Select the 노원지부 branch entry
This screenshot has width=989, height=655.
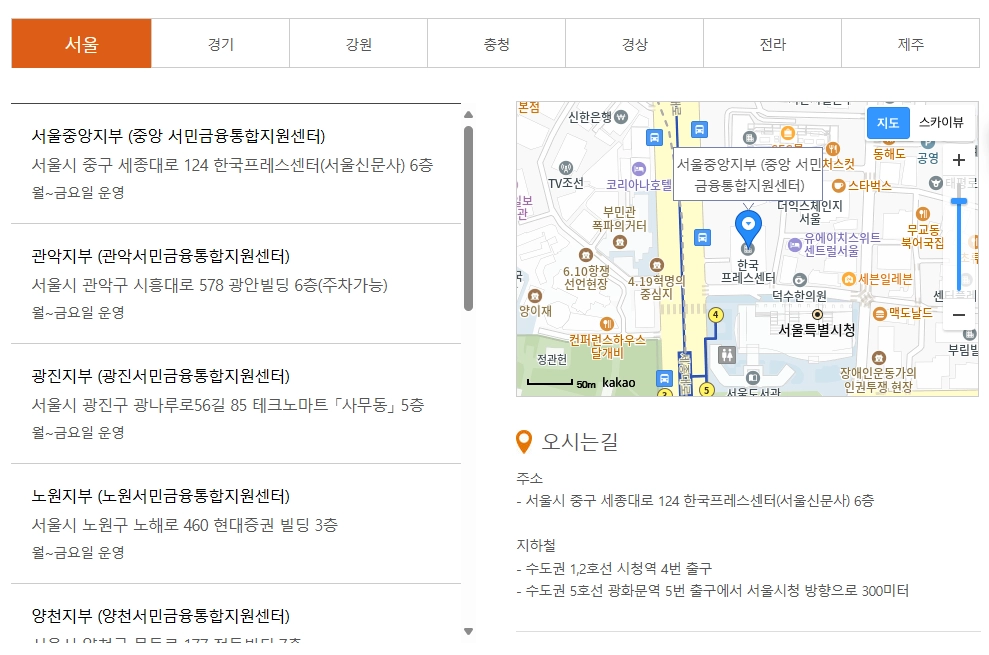pyautogui.click(x=236, y=523)
